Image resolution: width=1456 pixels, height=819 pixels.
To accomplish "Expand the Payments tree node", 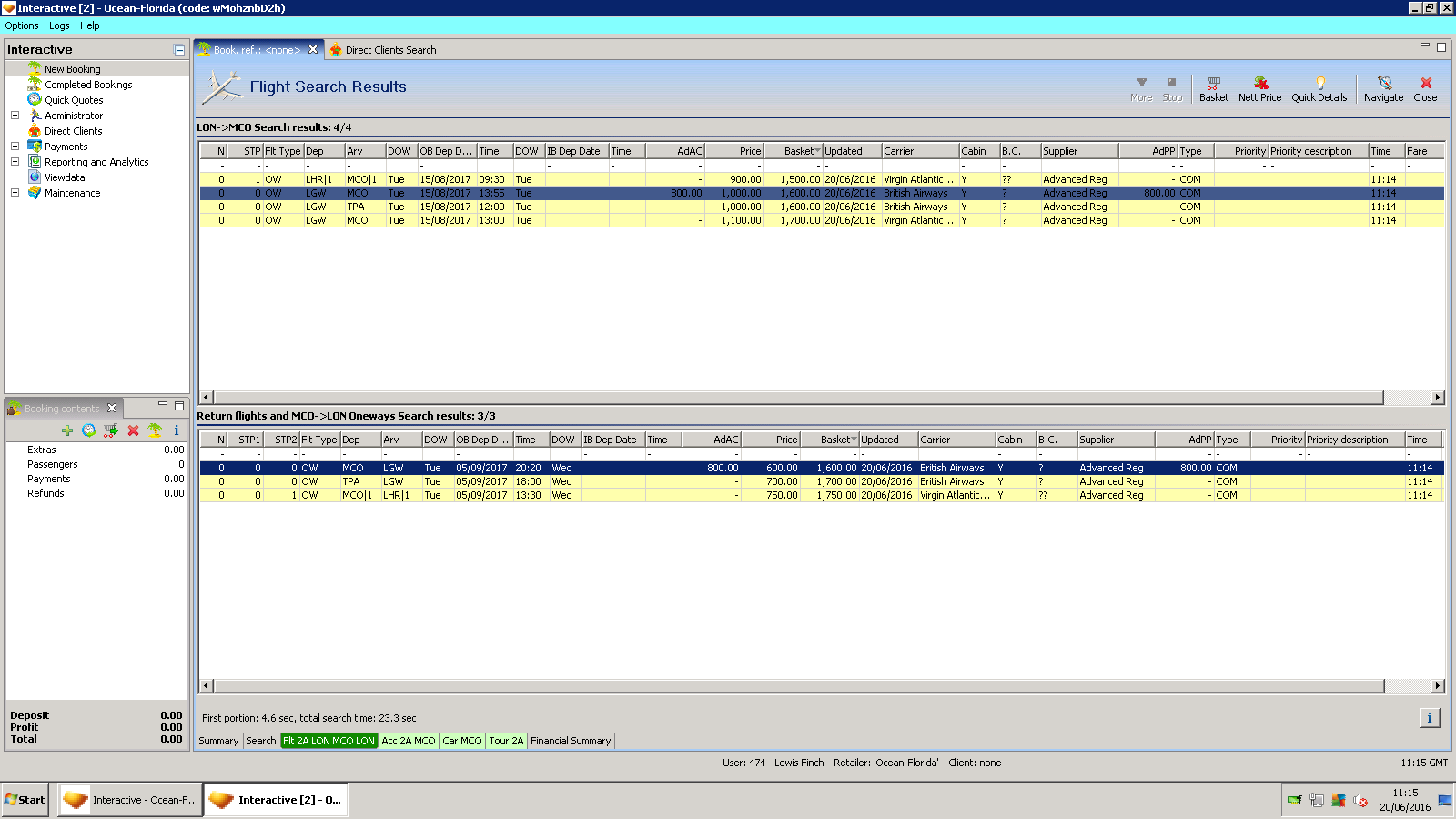I will pyautogui.click(x=15, y=147).
